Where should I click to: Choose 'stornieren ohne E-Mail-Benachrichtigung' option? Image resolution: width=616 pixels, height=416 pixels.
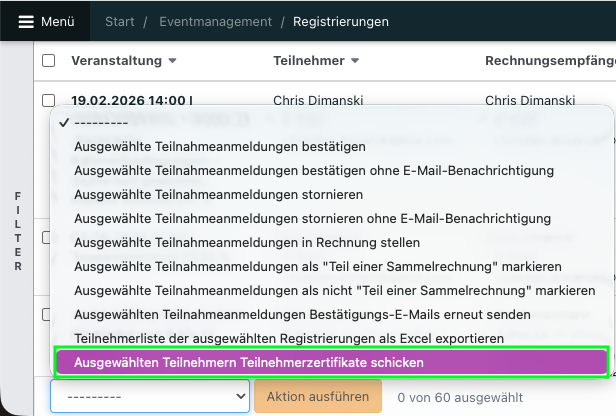point(332,218)
